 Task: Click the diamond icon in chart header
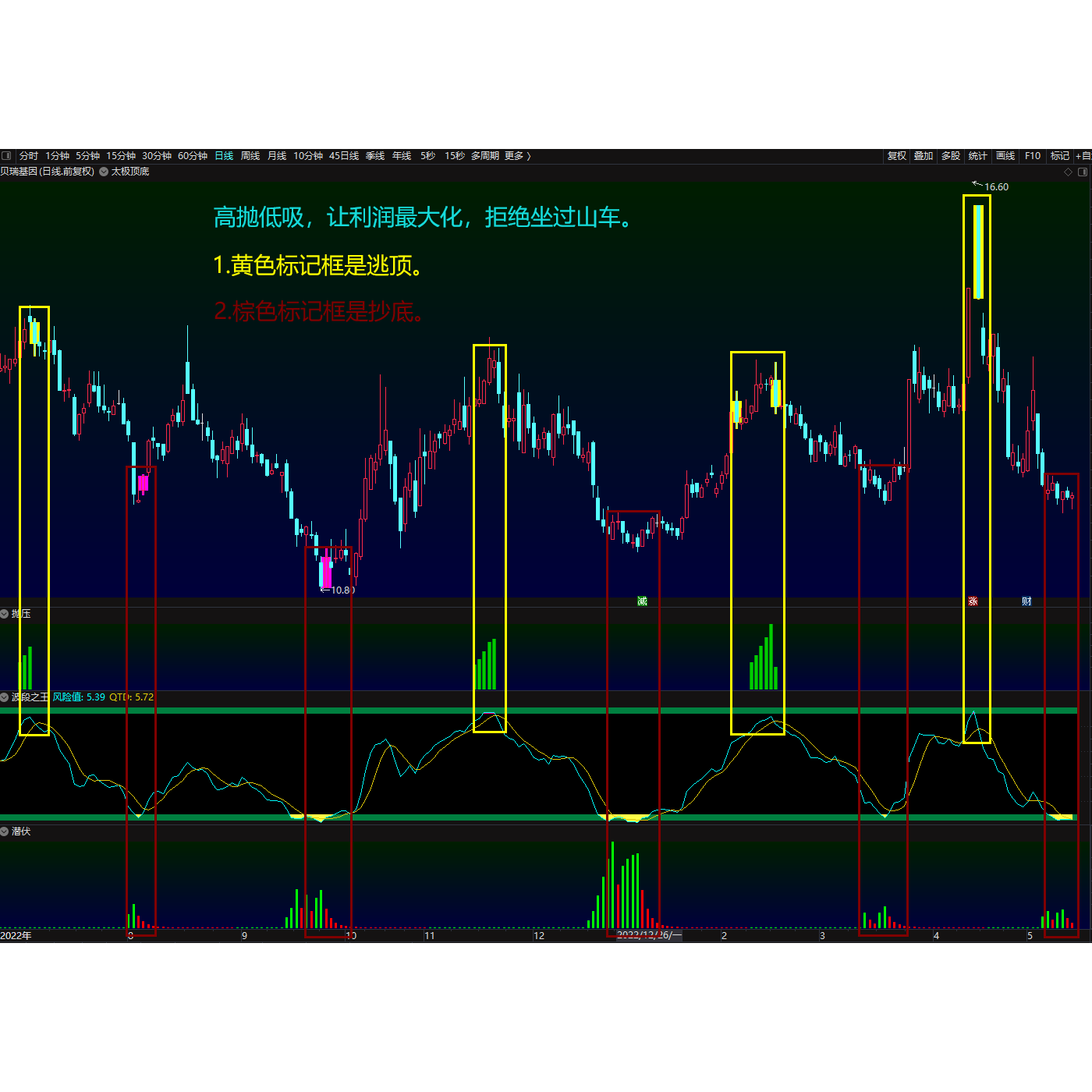(1068, 172)
